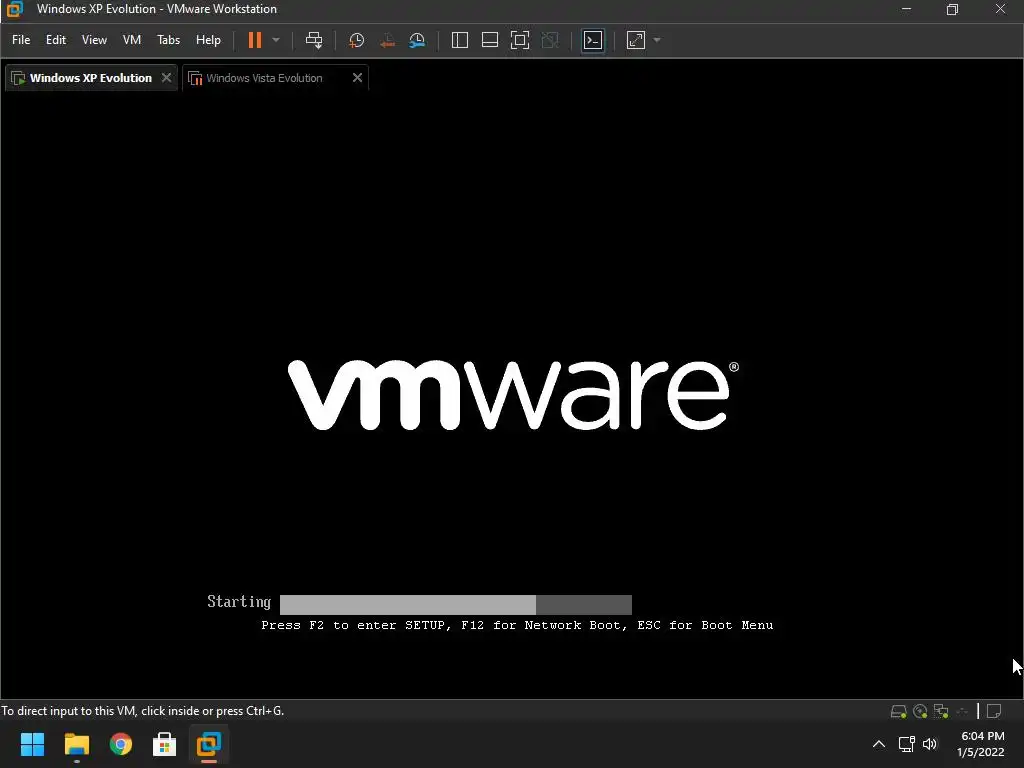Toggle the console view button
This screenshot has height=768, width=1024.
[x=593, y=40]
